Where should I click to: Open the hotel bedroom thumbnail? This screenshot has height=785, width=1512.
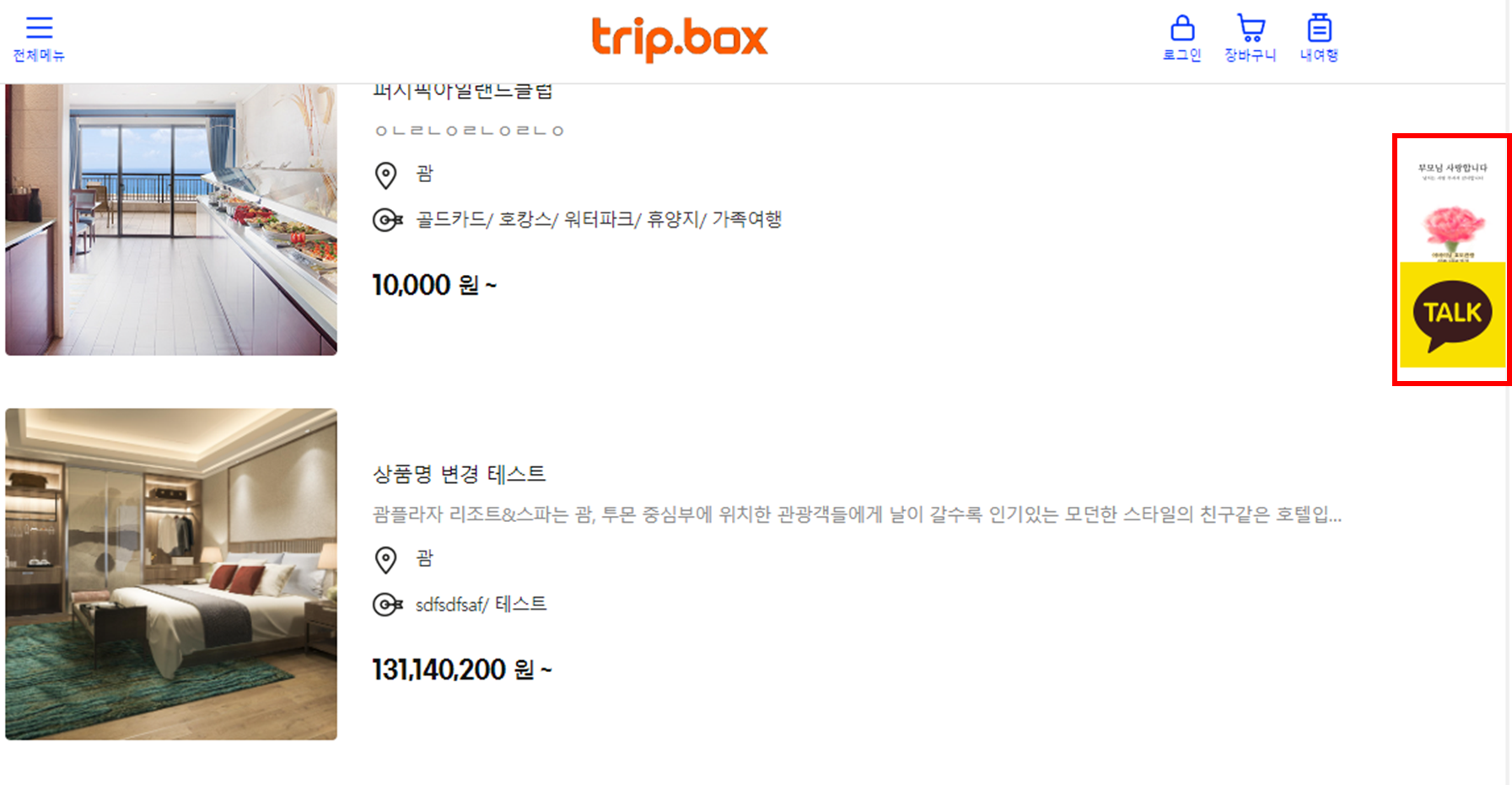[171, 574]
